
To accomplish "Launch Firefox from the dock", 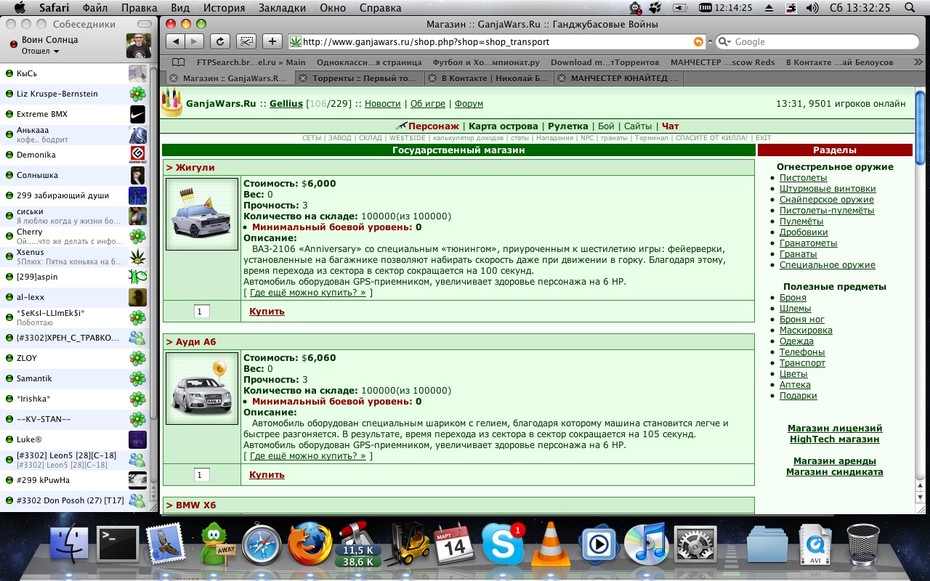I will tap(310, 543).
